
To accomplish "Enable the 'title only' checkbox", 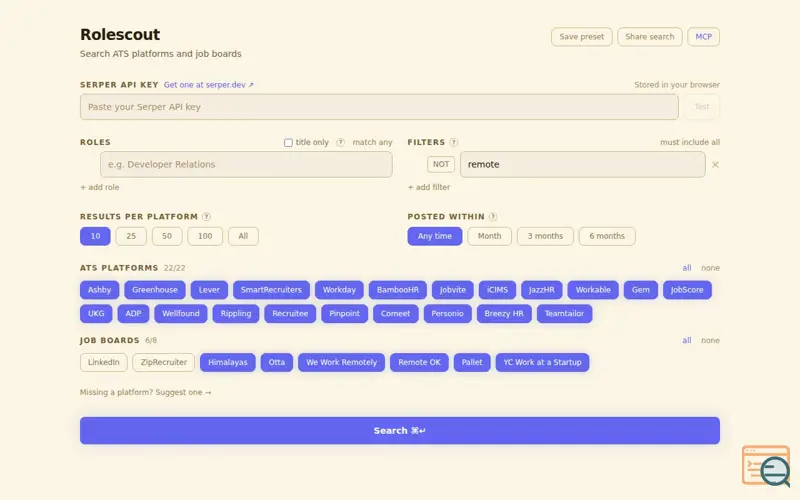I will [288, 143].
